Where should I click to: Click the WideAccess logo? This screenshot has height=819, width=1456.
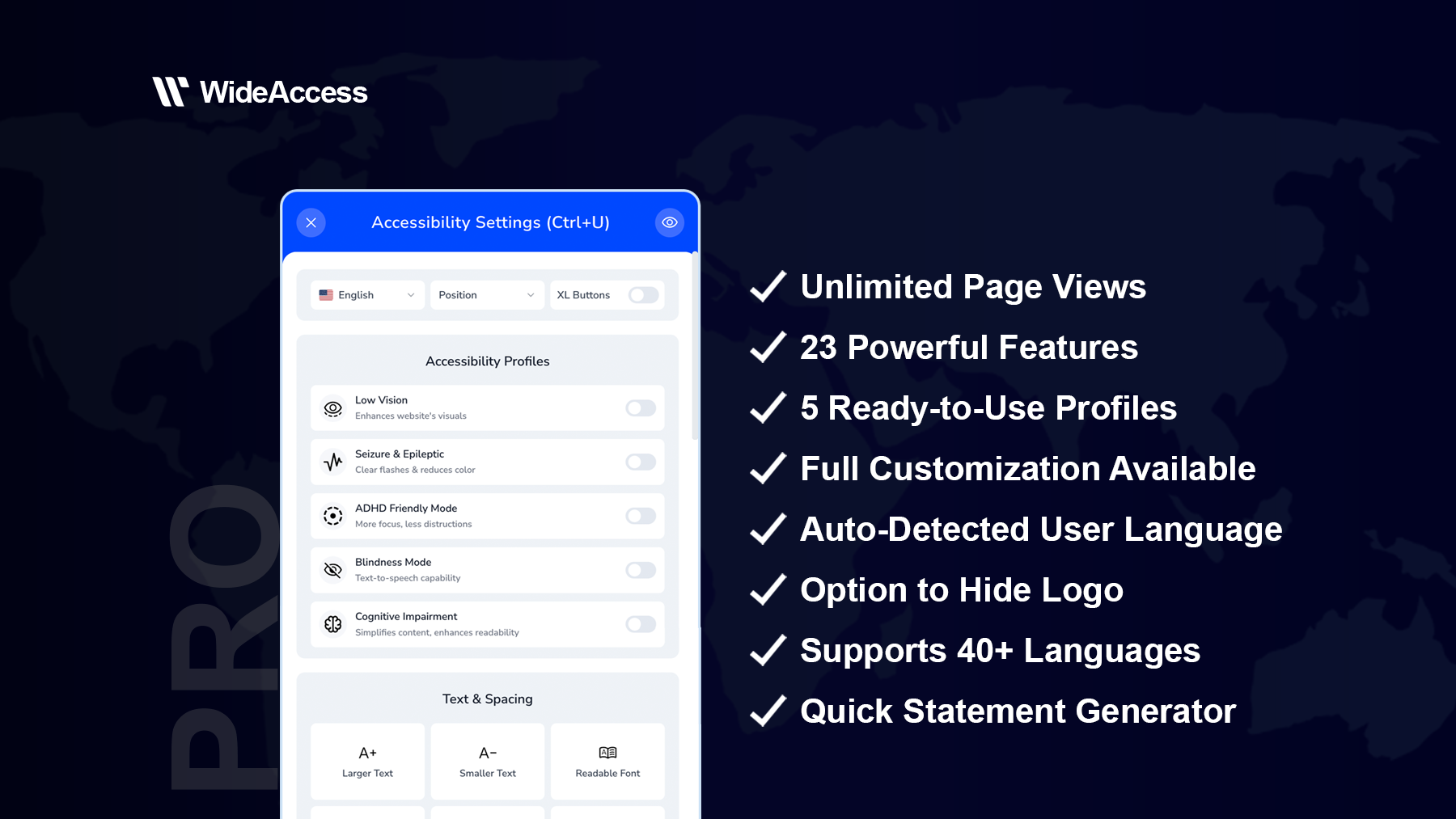point(260,91)
